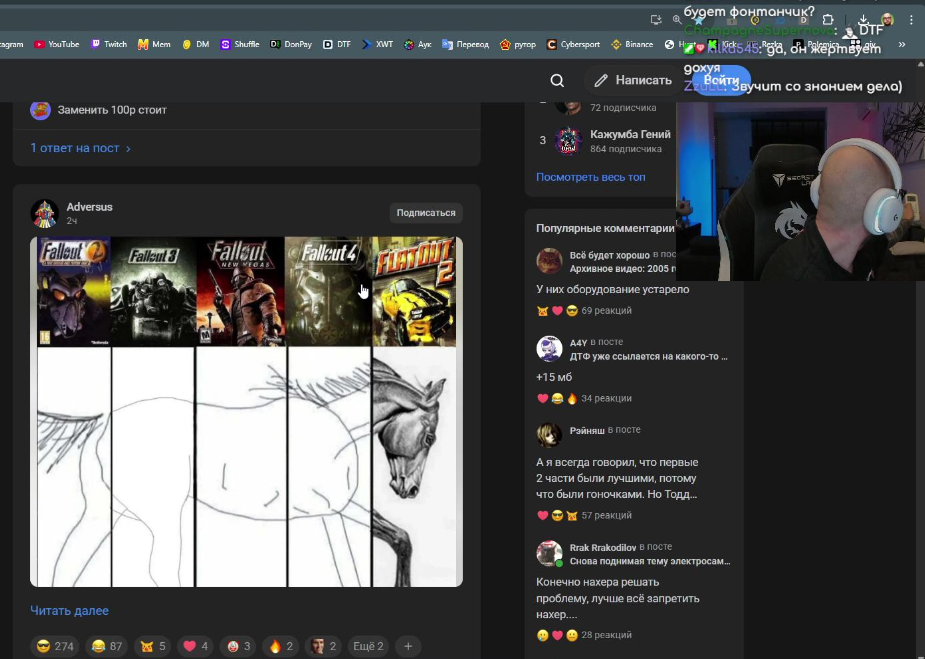The image size is (925, 659).
Task: Open the XWT bookmark
Action: click(378, 44)
